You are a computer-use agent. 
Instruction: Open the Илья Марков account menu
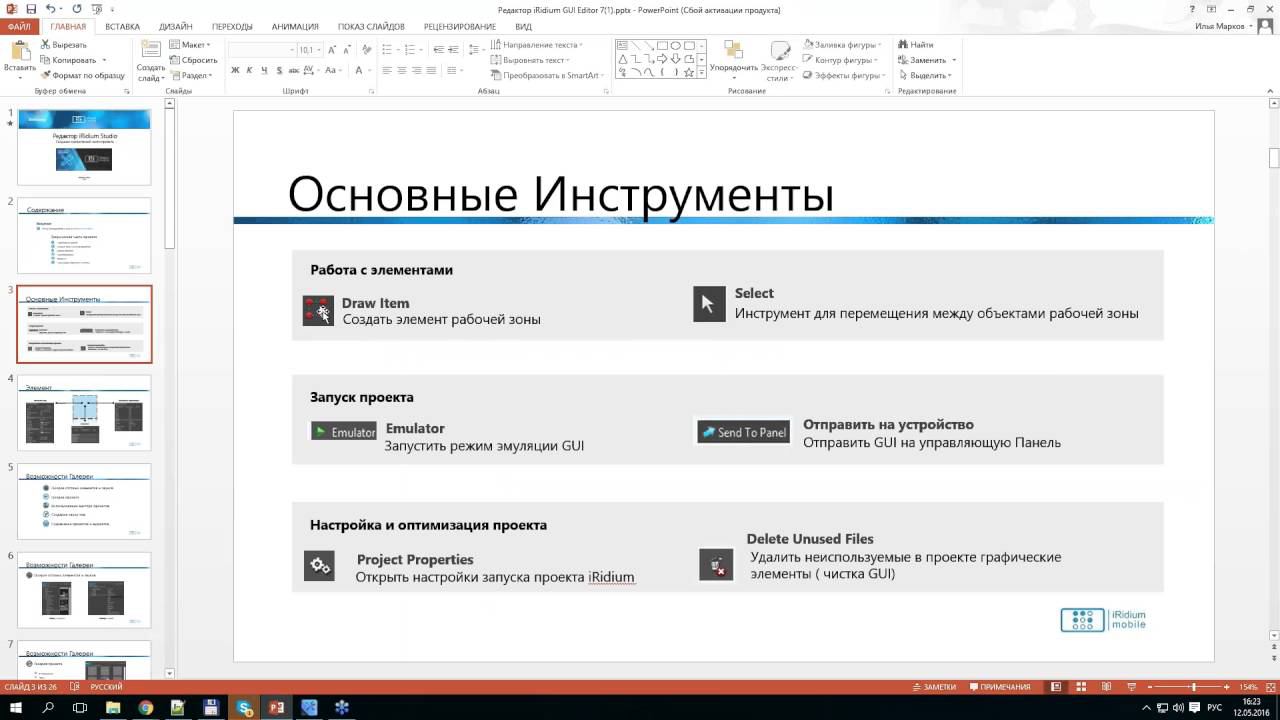coord(1223,26)
